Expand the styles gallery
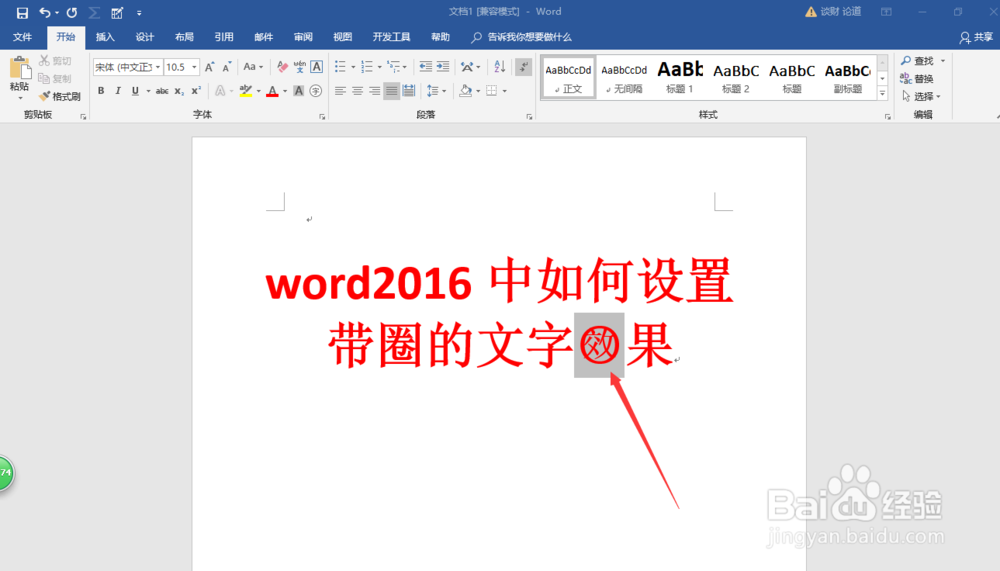The width and height of the screenshot is (1000, 571). click(883, 93)
